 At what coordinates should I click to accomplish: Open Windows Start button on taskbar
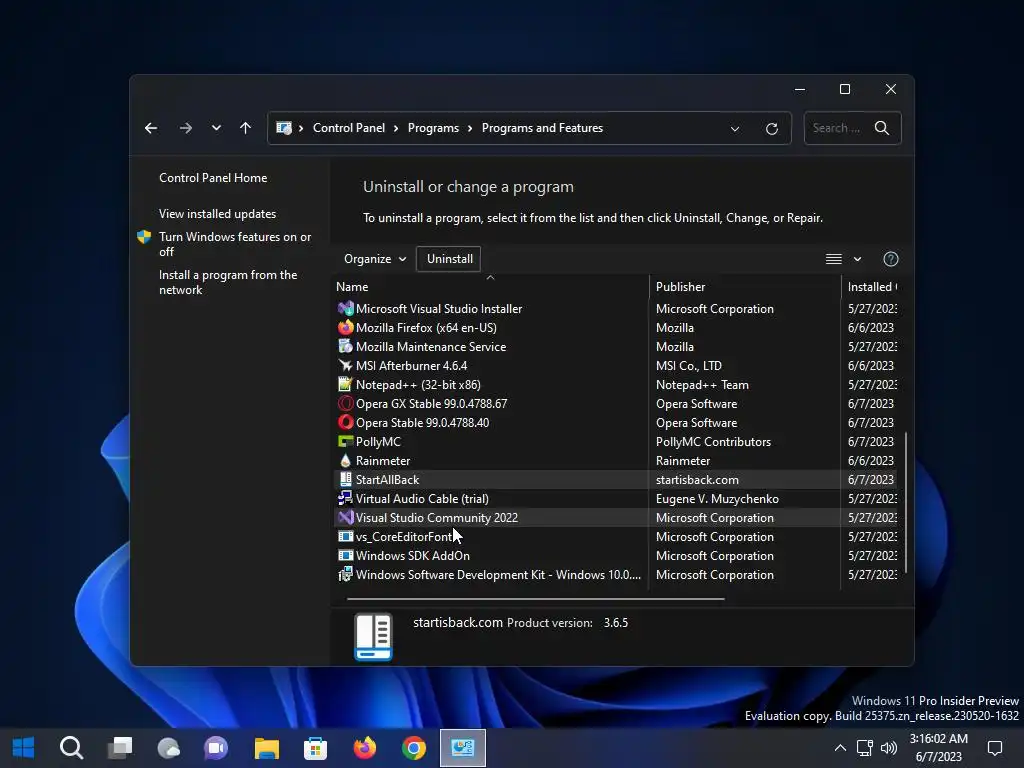click(x=24, y=748)
